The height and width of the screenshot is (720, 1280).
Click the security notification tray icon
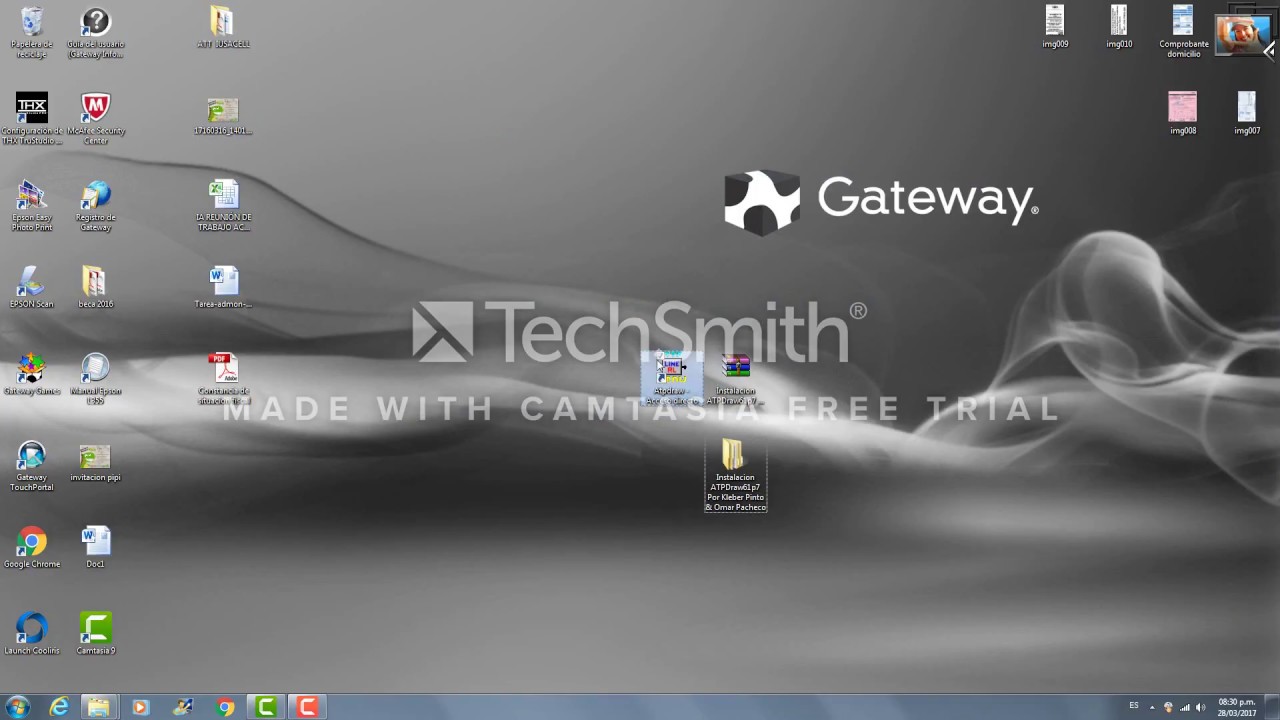[x=1168, y=707]
